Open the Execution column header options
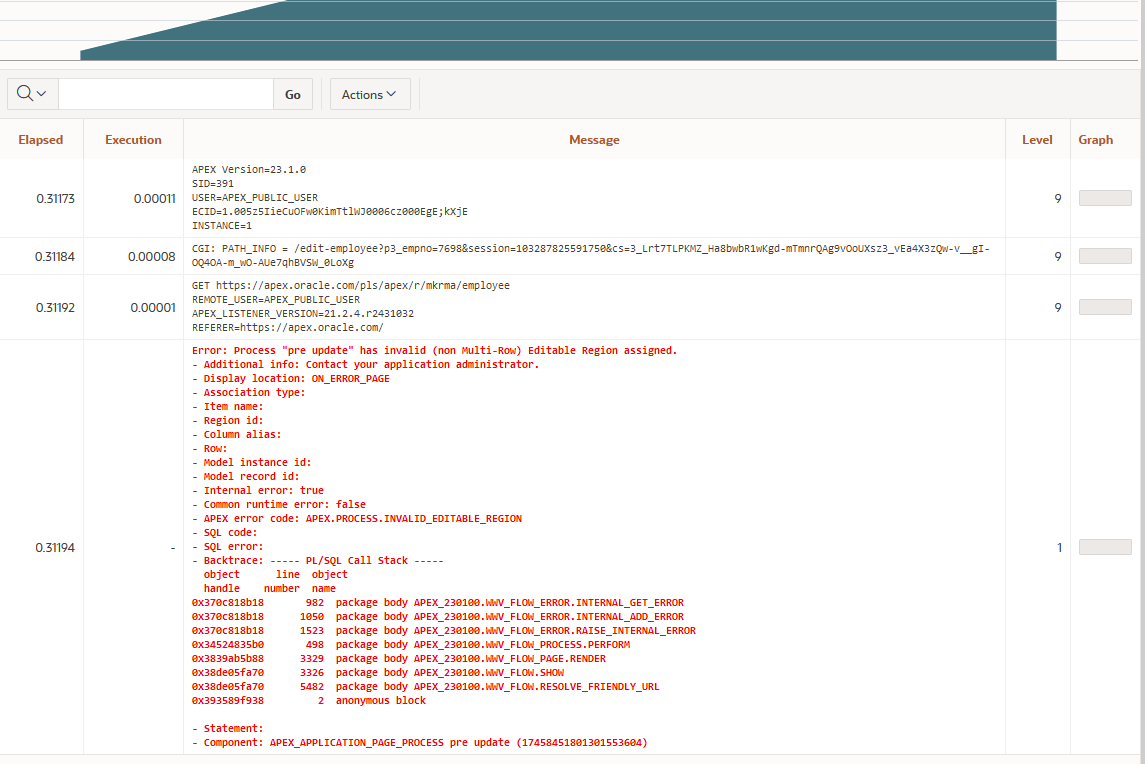Viewport: 1145px width, 764px height. click(x=133, y=140)
